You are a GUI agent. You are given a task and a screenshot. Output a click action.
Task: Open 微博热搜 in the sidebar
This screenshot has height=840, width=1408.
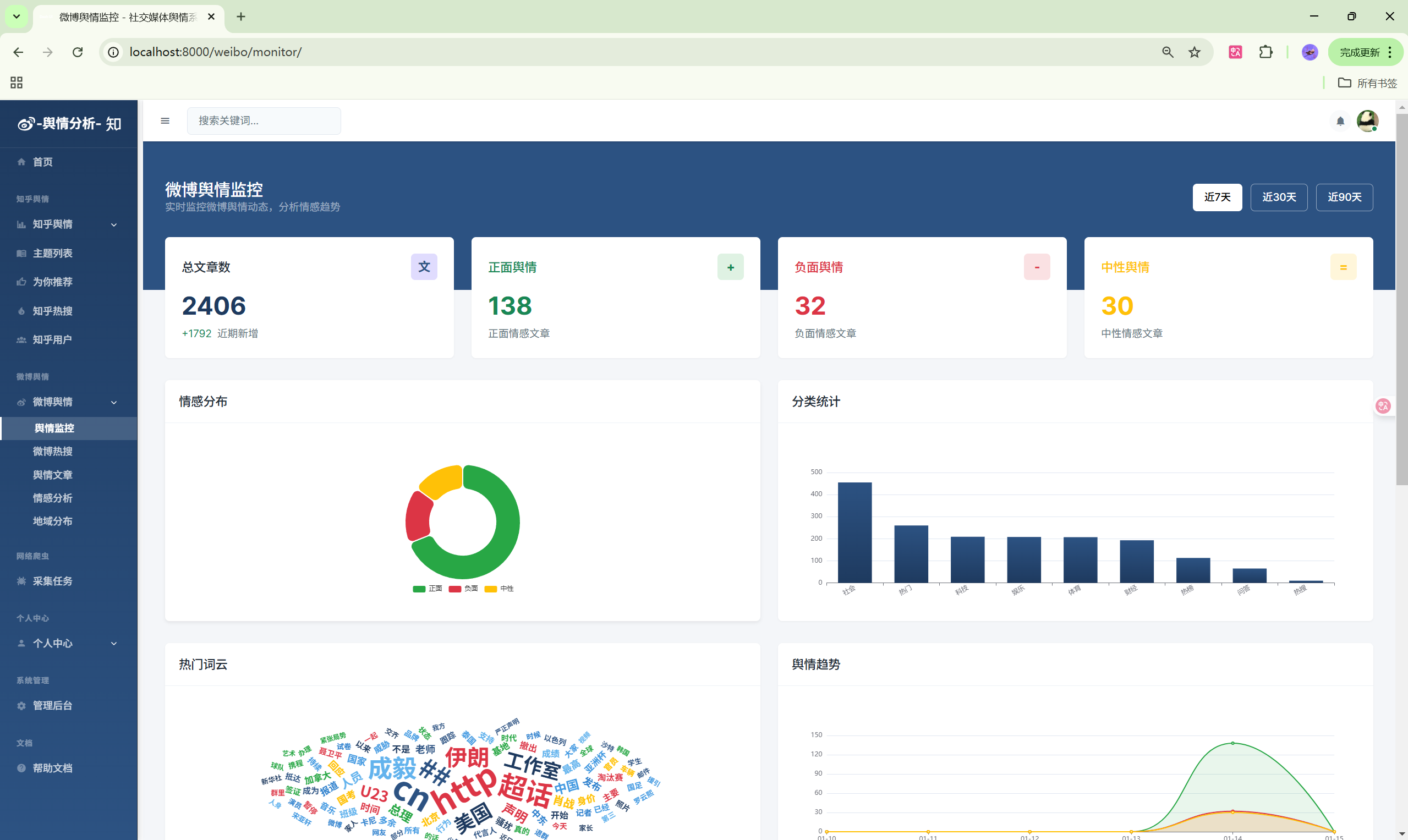[x=53, y=451]
